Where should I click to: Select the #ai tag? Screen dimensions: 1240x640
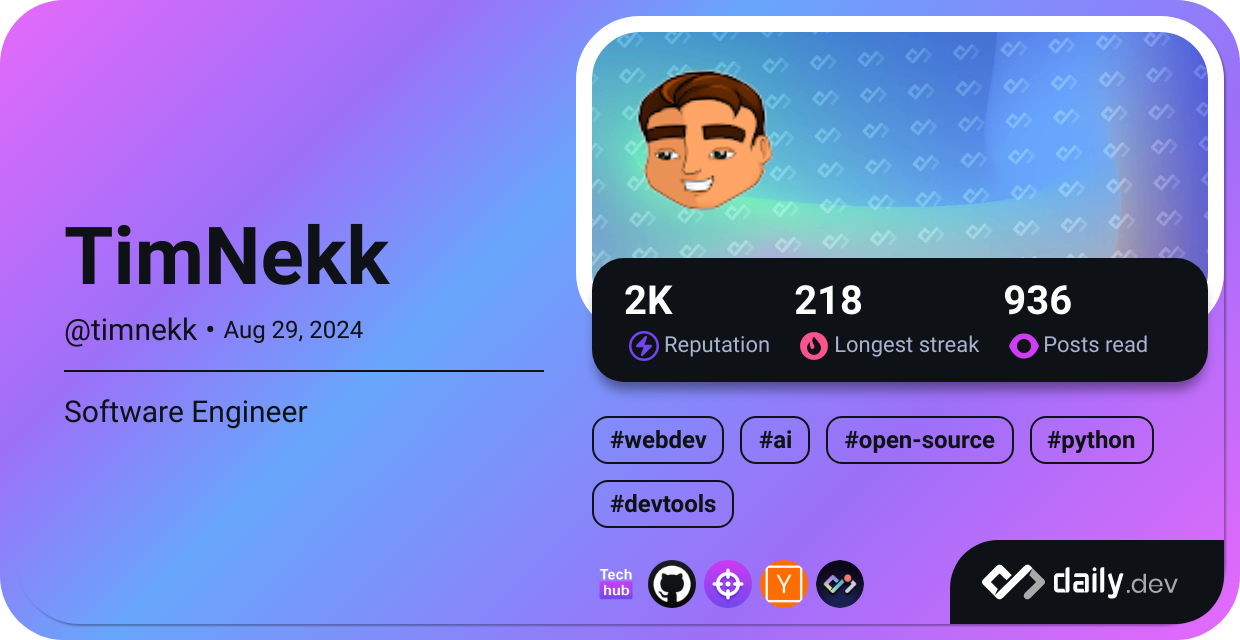775,441
